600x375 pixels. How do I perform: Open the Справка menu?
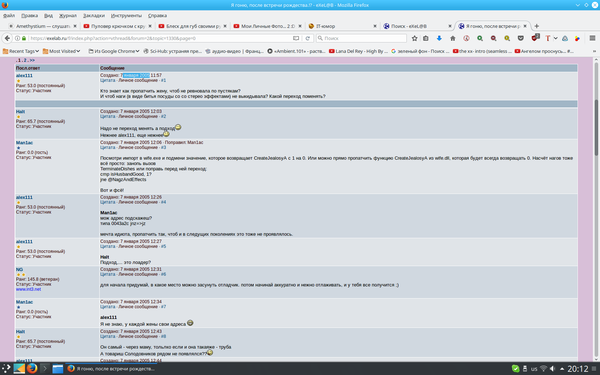click(x=157, y=16)
